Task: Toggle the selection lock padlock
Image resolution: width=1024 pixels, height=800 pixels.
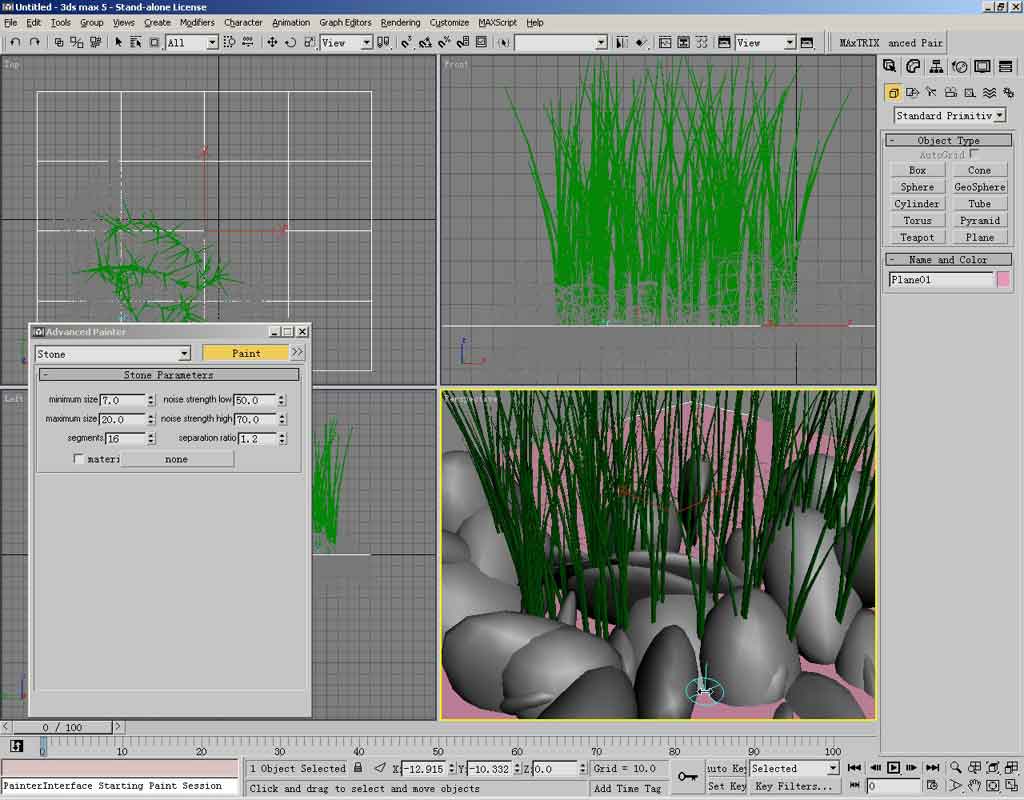Action: [358, 768]
